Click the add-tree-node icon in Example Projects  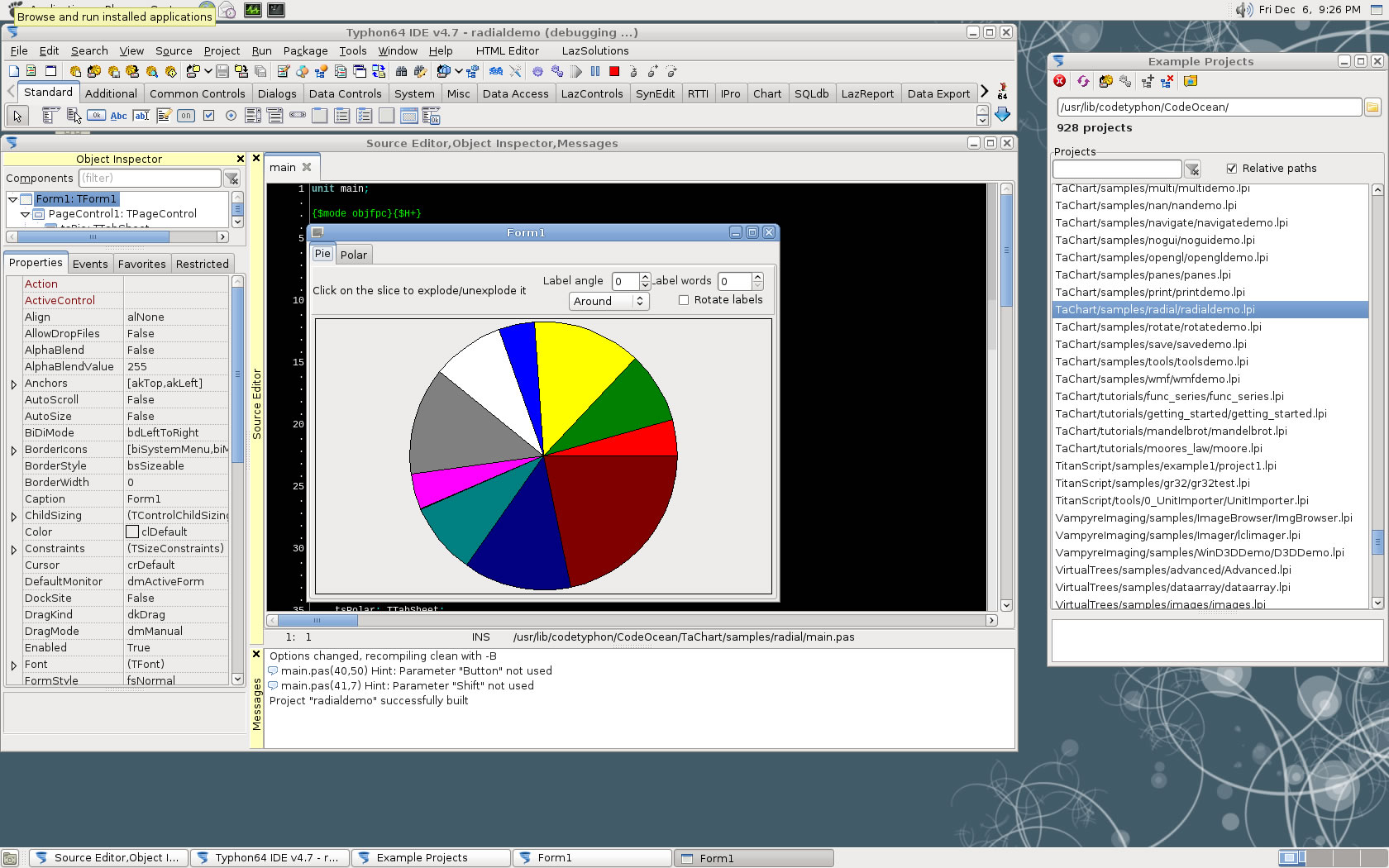pos(1148,81)
